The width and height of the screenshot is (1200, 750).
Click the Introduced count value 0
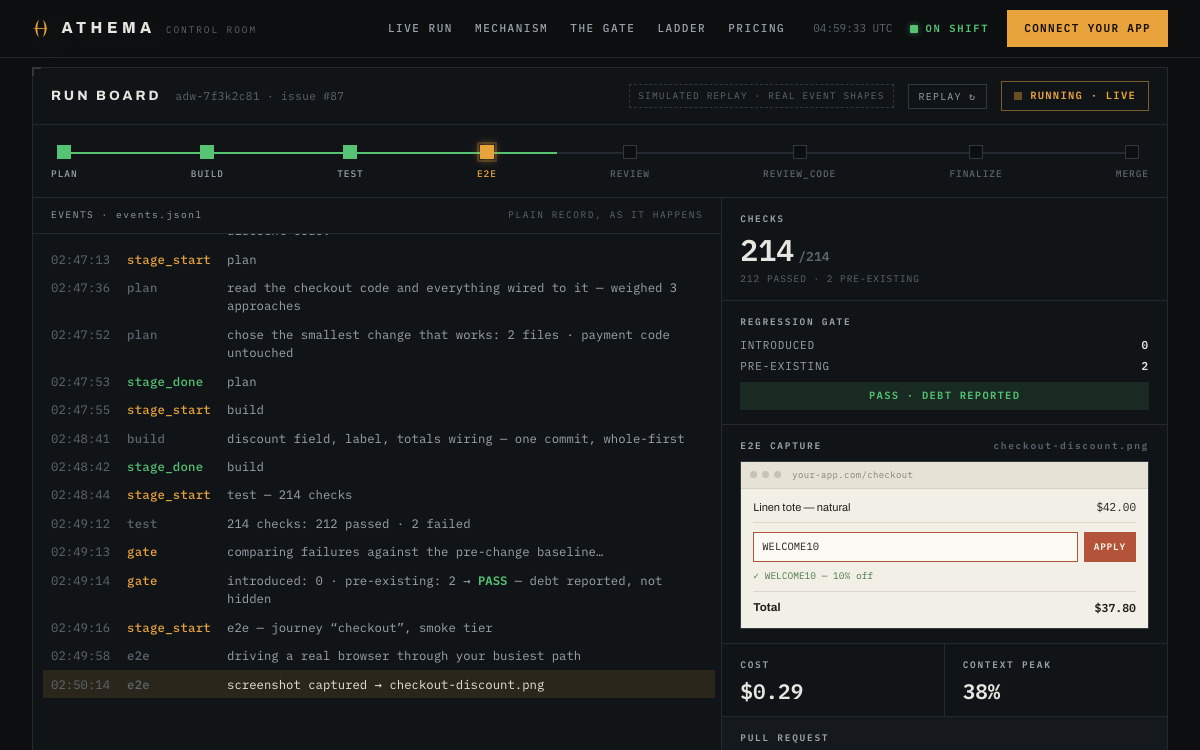click(1145, 345)
